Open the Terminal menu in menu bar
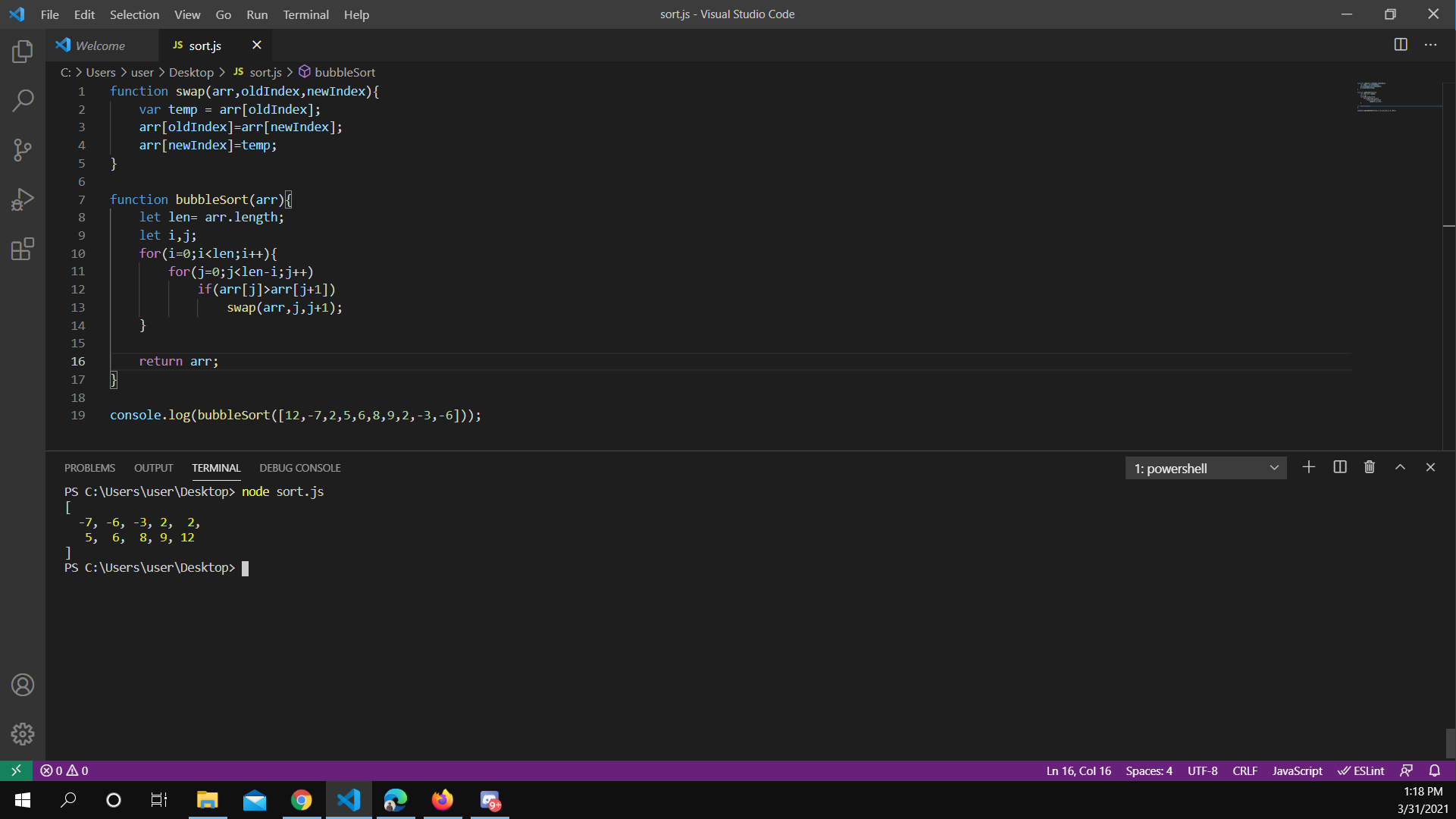This screenshot has height=819, width=1456. click(305, 14)
